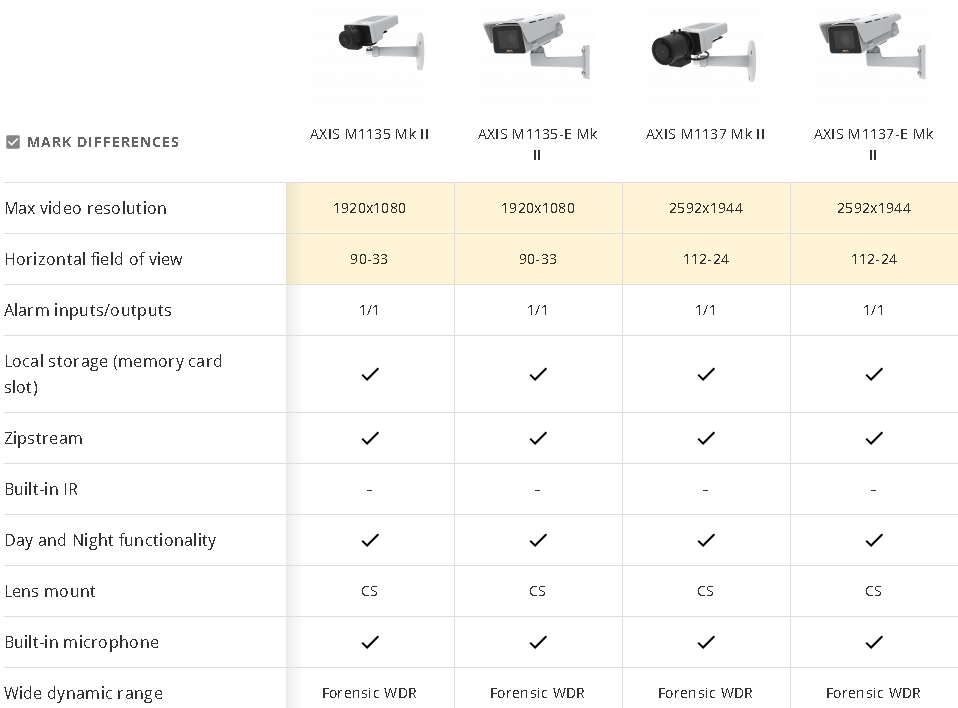Image resolution: width=958 pixels, height=708 pixels.
Task: Click the AXIS M1137 Mk II camera image
Action: (x=705, y=50)
